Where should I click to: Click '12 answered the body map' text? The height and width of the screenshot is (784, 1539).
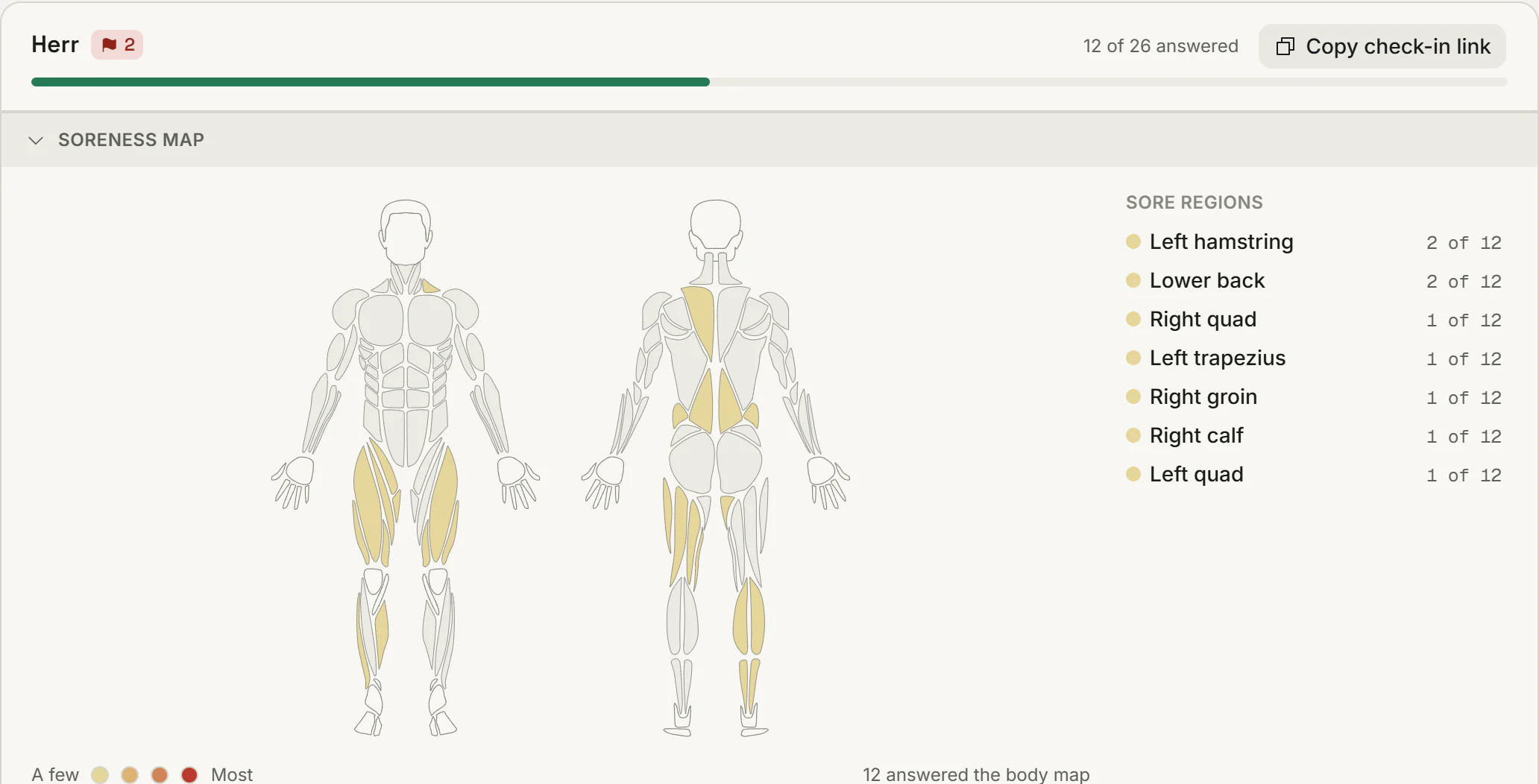tap(976, 775)
